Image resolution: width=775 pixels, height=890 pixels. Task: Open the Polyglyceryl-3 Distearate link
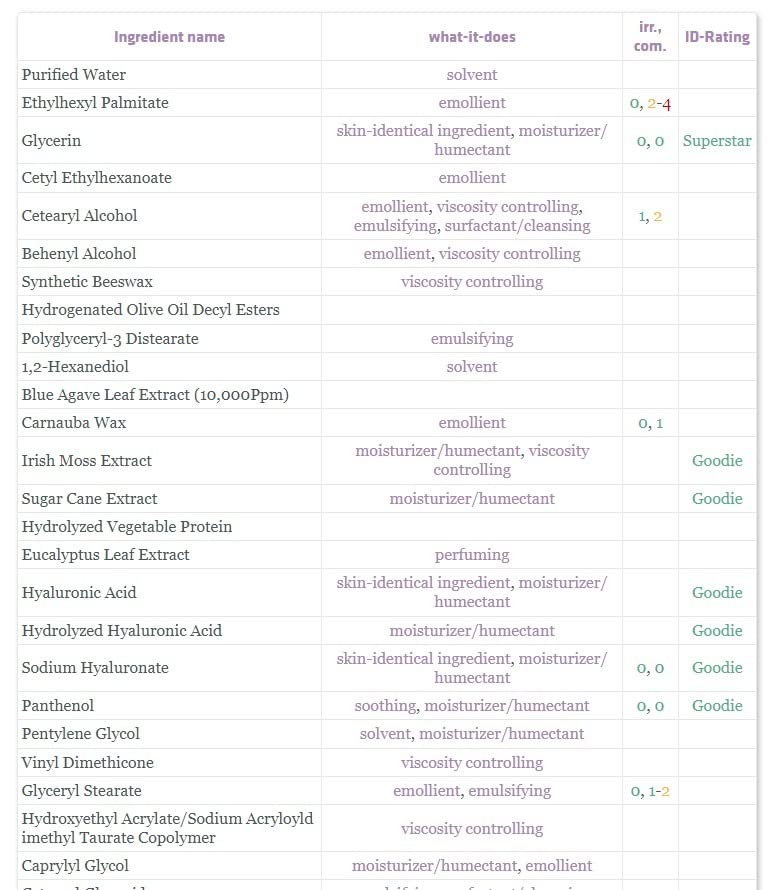110,339
